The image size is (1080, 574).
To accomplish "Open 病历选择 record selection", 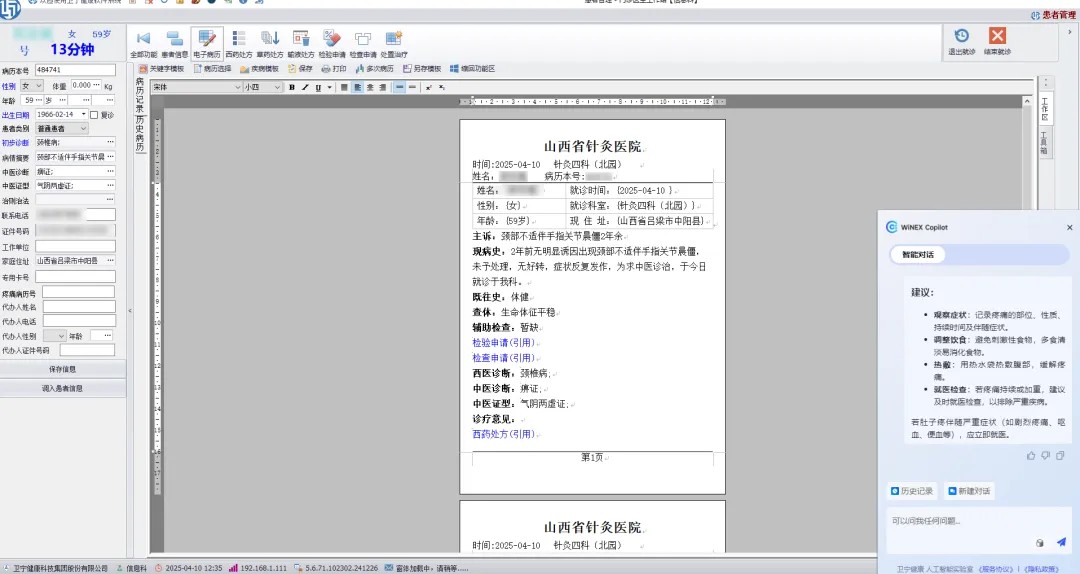I will tap(212, 69).
